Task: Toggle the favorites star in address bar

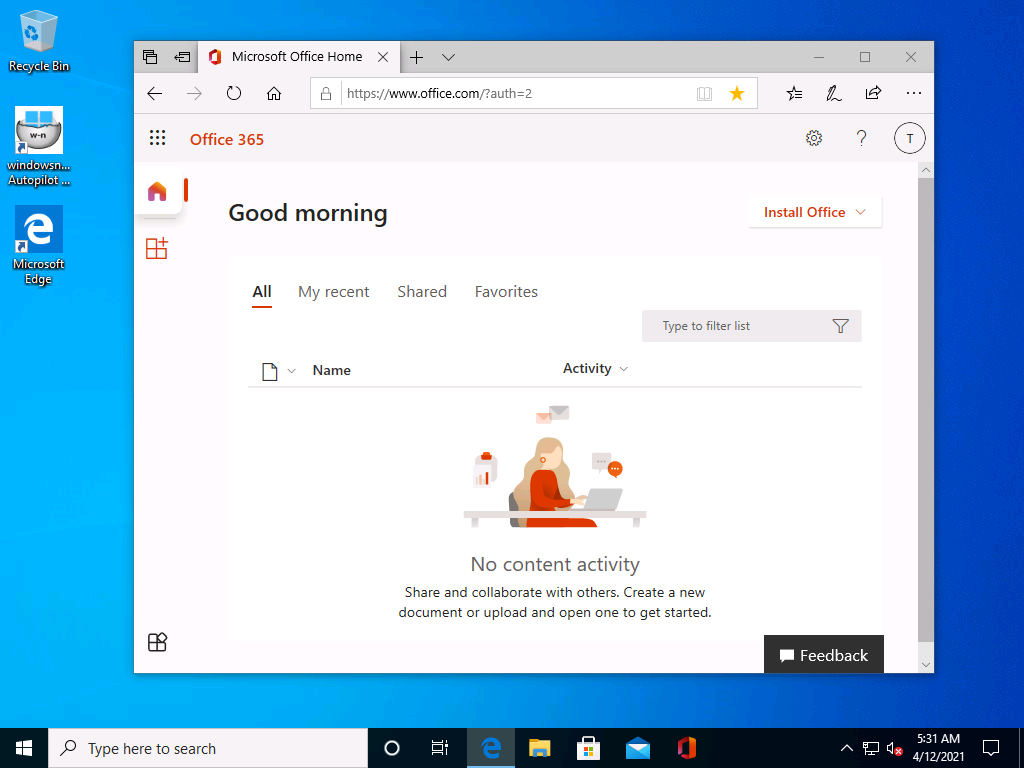Action: (x=737, y=93)
